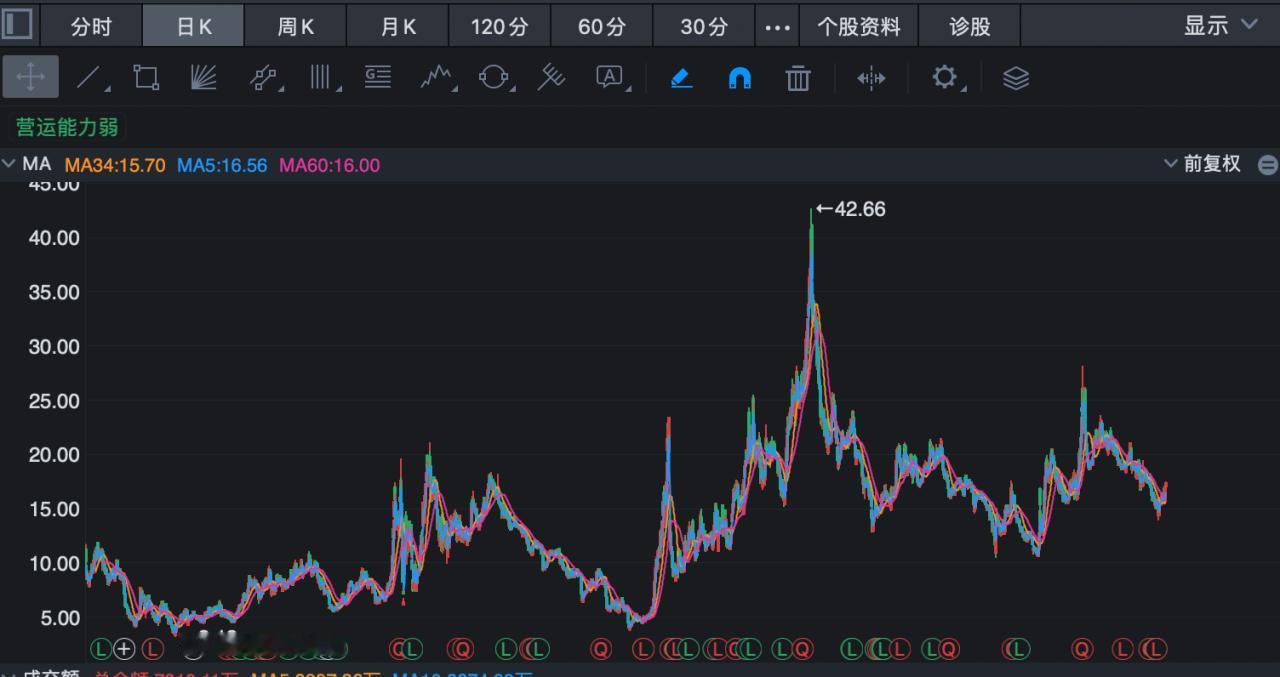Switch to the 60分 tab
The image size is (1280, 677).
(x=602, y=27)
